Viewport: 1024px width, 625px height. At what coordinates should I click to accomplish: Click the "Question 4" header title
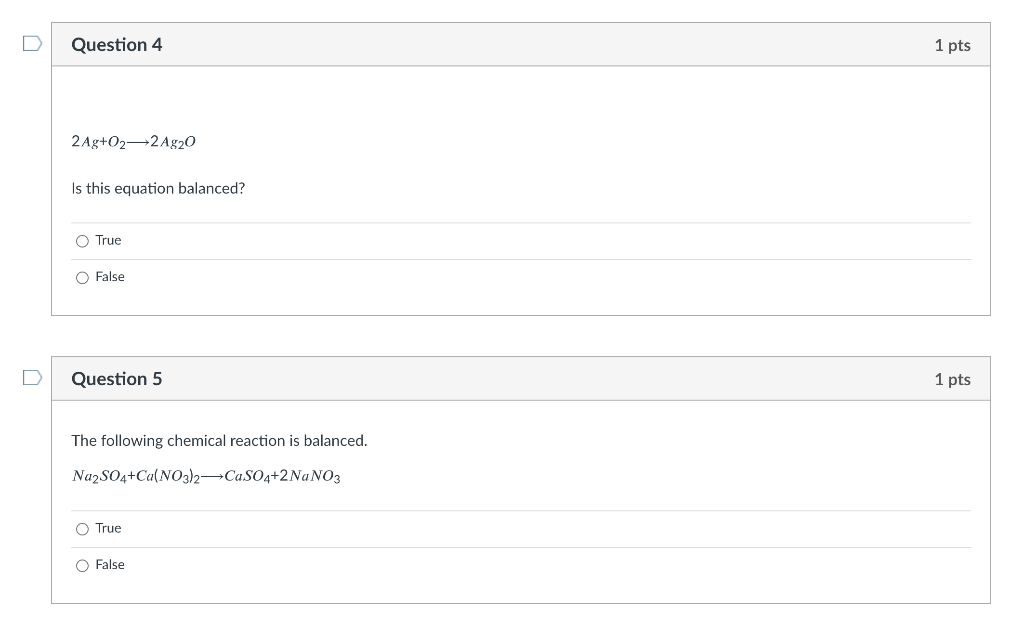pyautogui.click(x=116, y=45)
